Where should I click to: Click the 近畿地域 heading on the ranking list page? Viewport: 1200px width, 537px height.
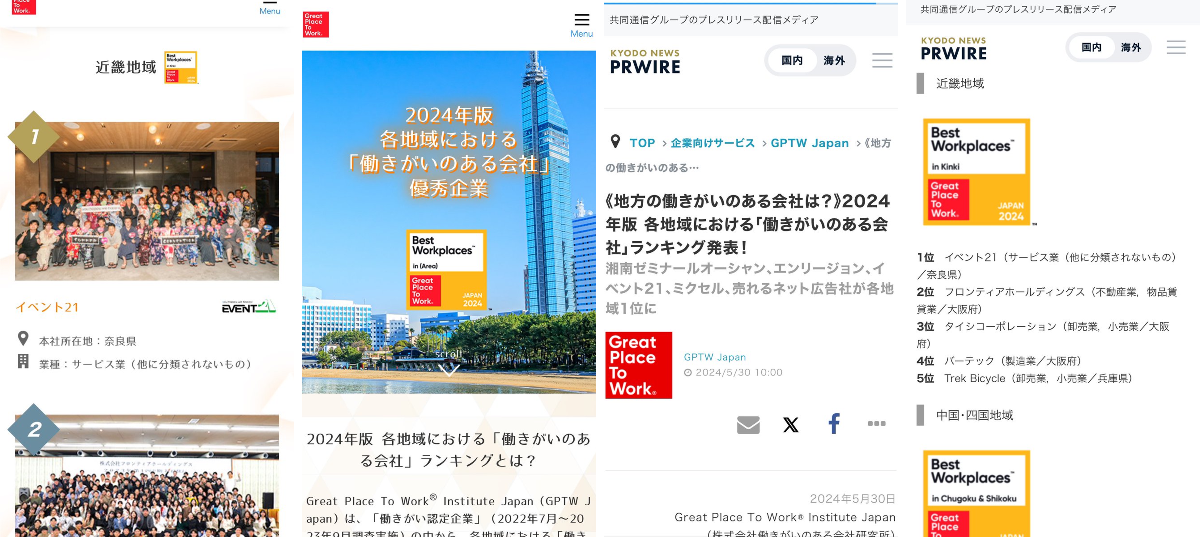tap(960, 83)
